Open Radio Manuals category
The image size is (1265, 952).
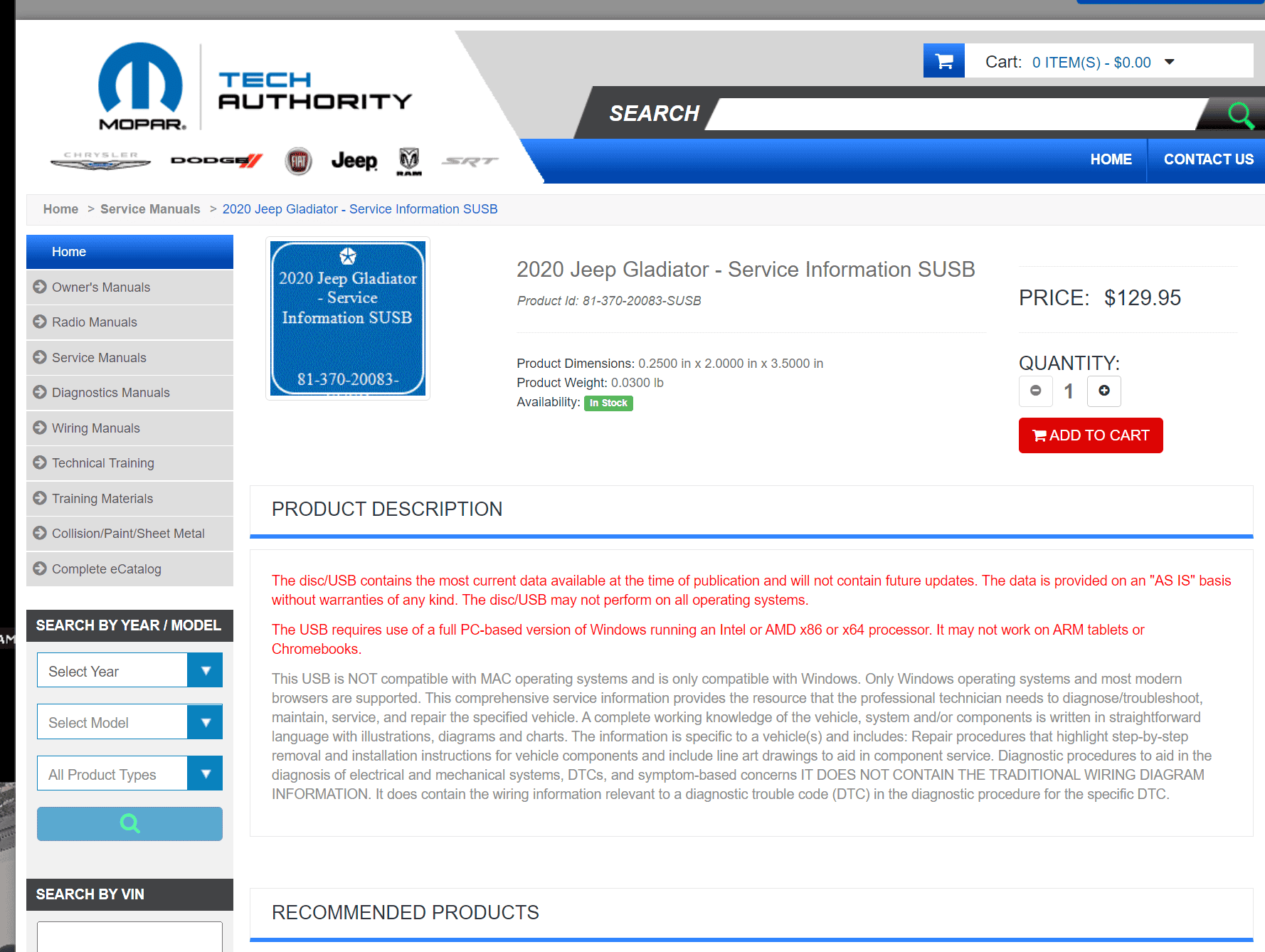point(129,322)
